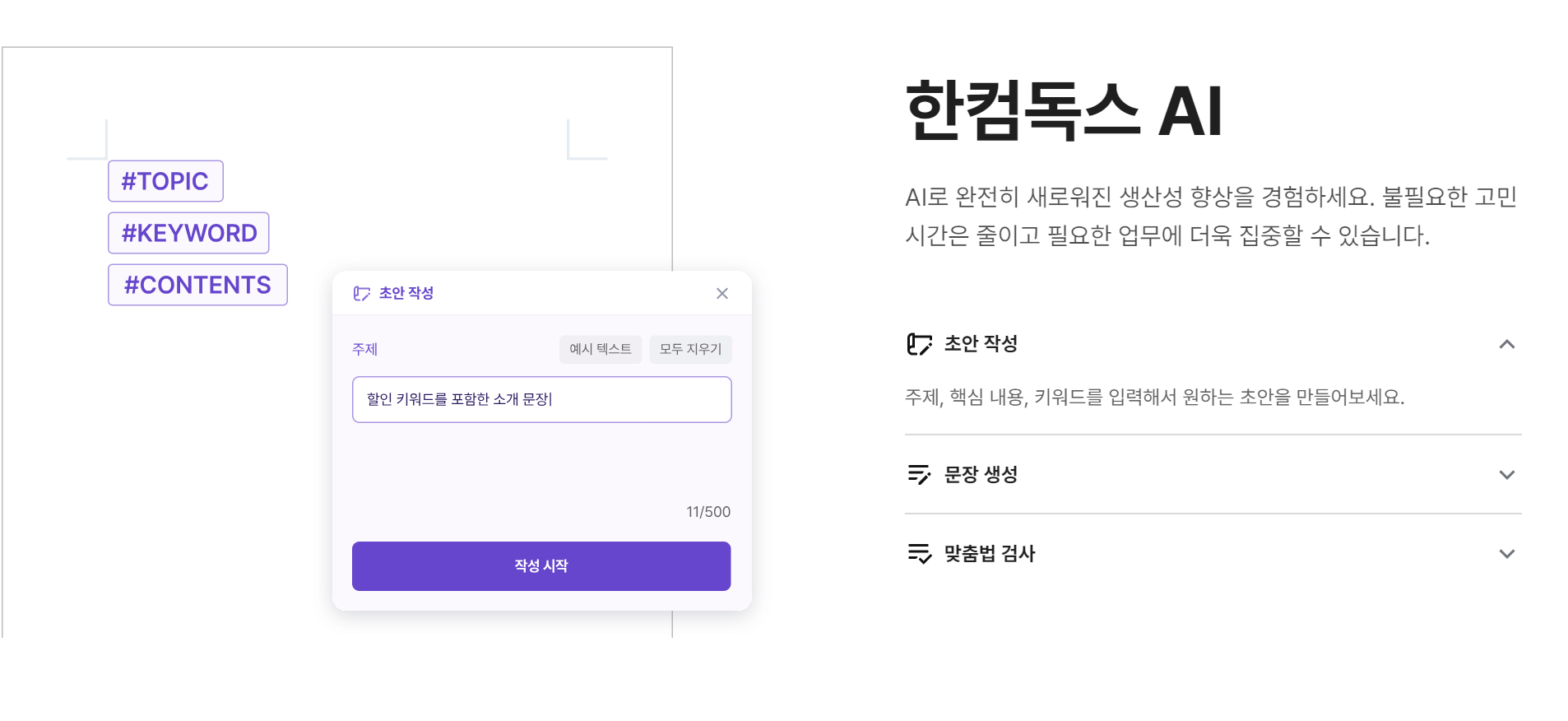Close the 초안 작성 dialog
This screenshot has height=721, width=1568.
[722, 293]
